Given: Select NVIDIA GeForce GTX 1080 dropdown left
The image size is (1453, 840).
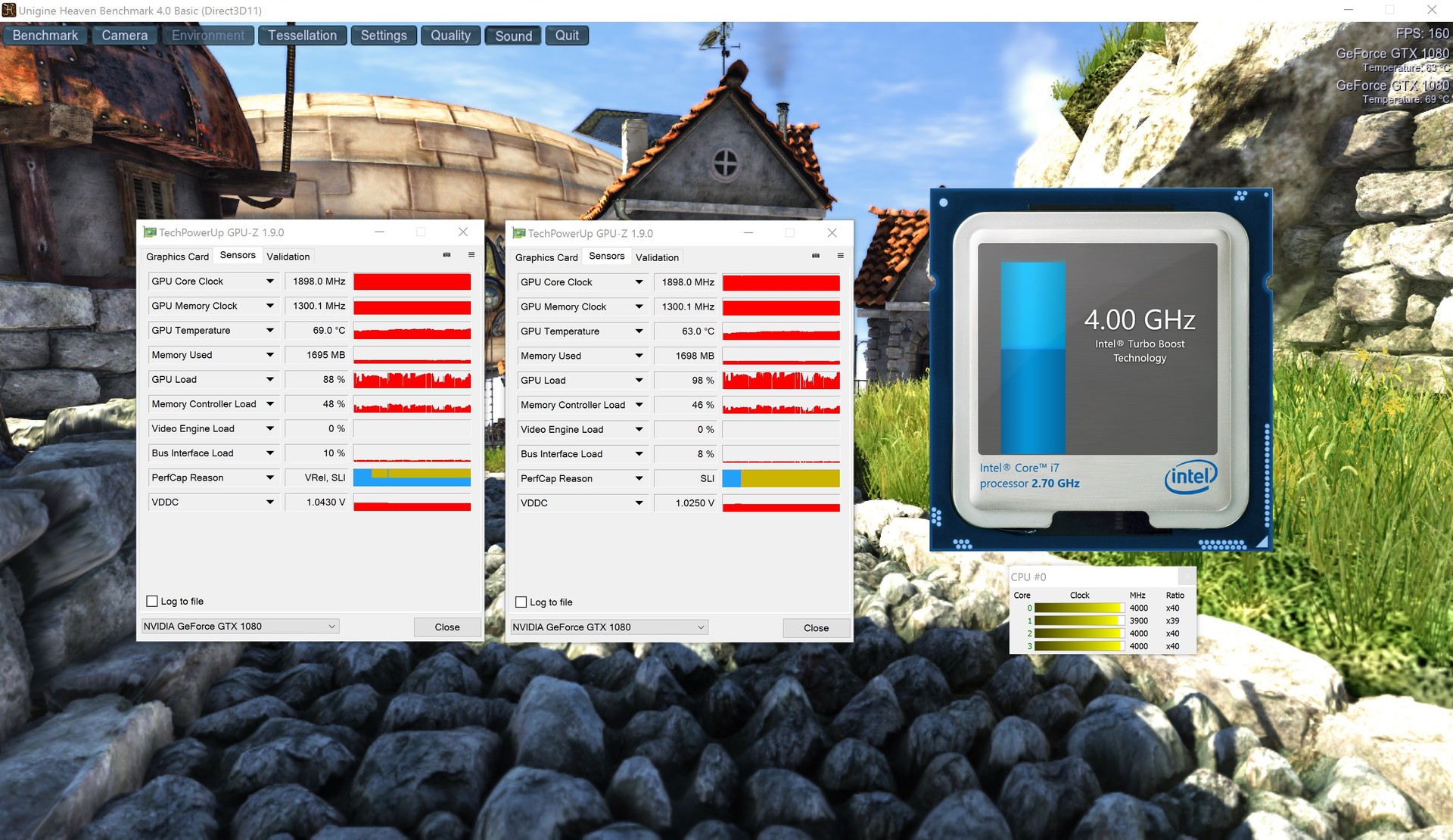Looking at the screenshot, I should [x=239, y=627].
